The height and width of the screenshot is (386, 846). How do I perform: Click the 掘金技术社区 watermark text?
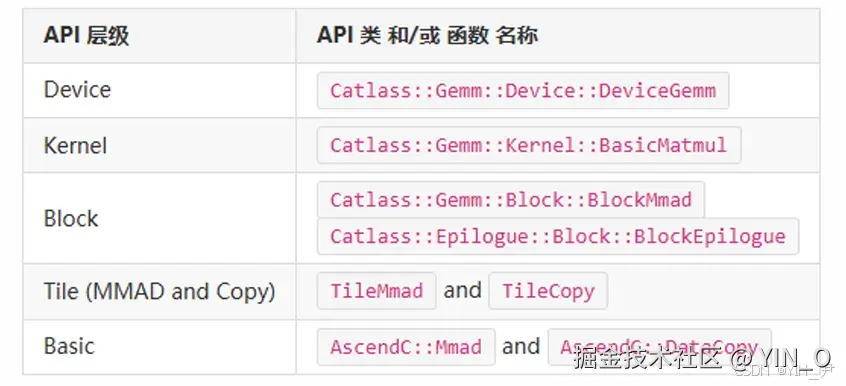[648, 358]
